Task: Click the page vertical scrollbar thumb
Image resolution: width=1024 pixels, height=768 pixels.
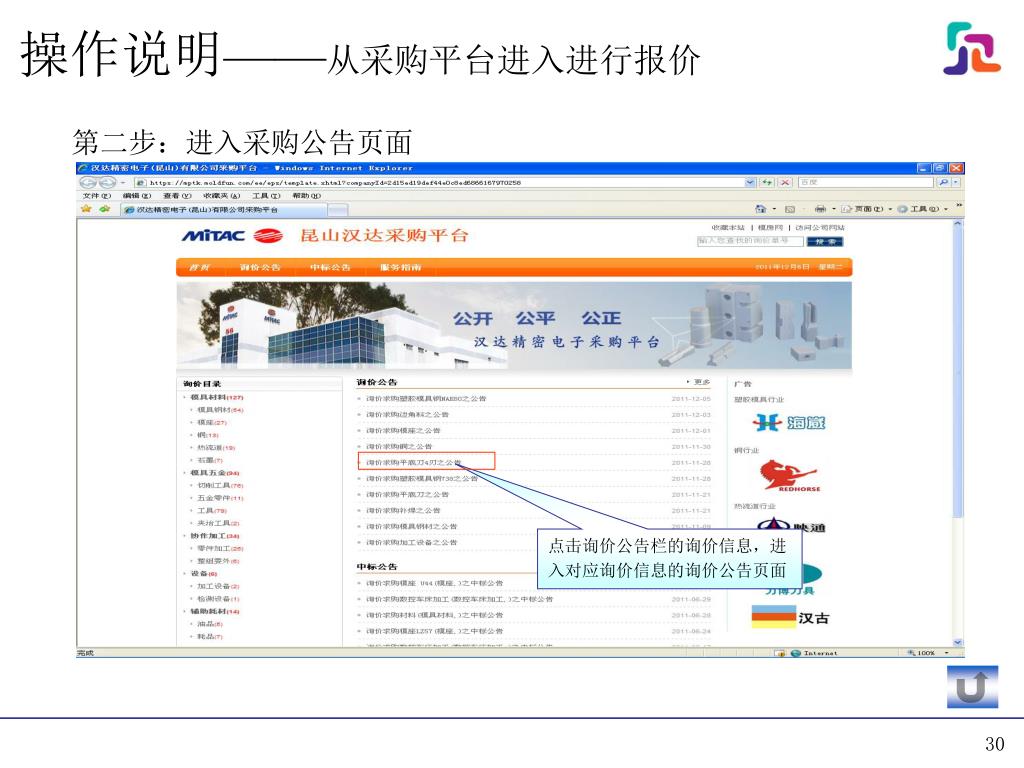Action: coord(958,372)
